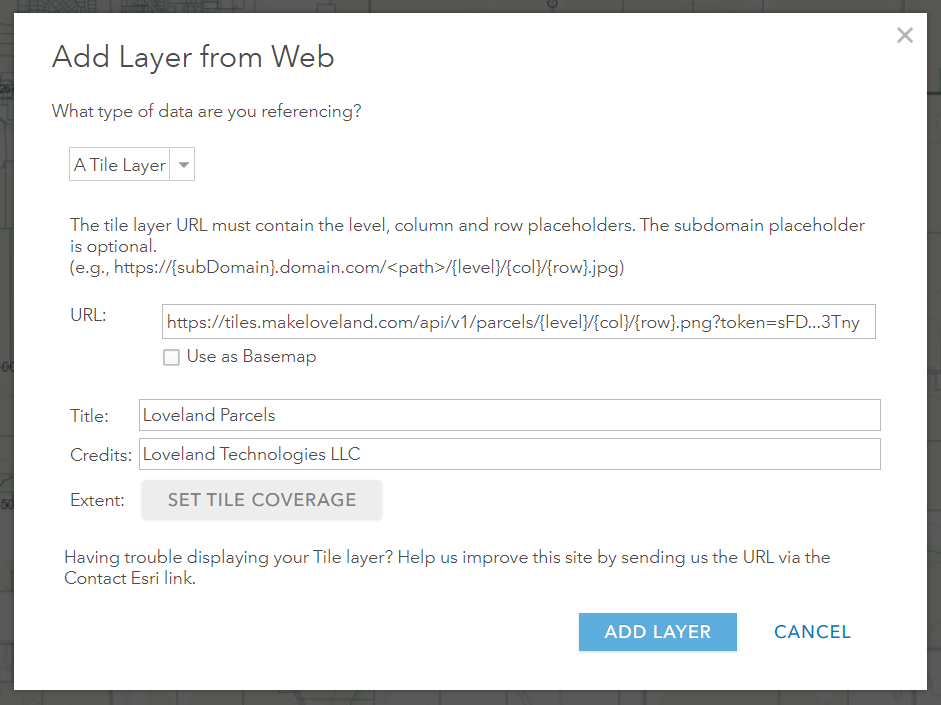Click the SET TILE COVERAGE button
941x705 pixels.
[262, 500]
